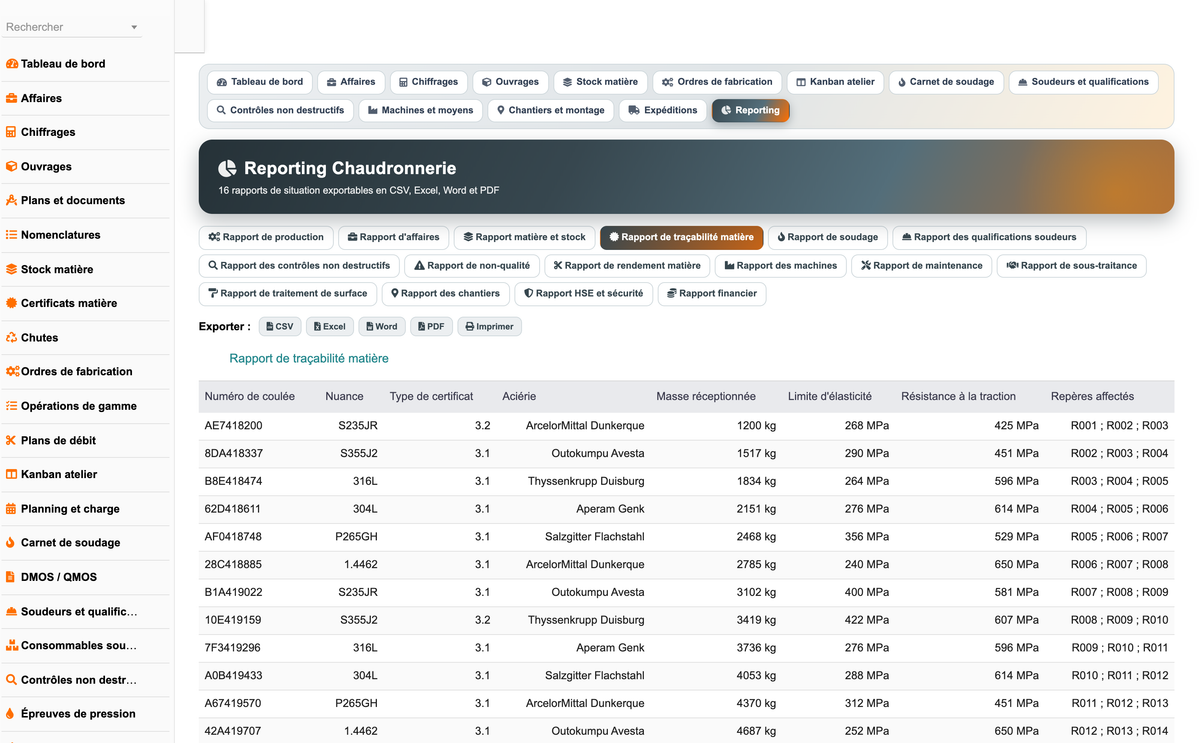This screenshot has height=743, width=1200.
Task: Click the Opérations de gamme sidebar icon
Action: 12,406
